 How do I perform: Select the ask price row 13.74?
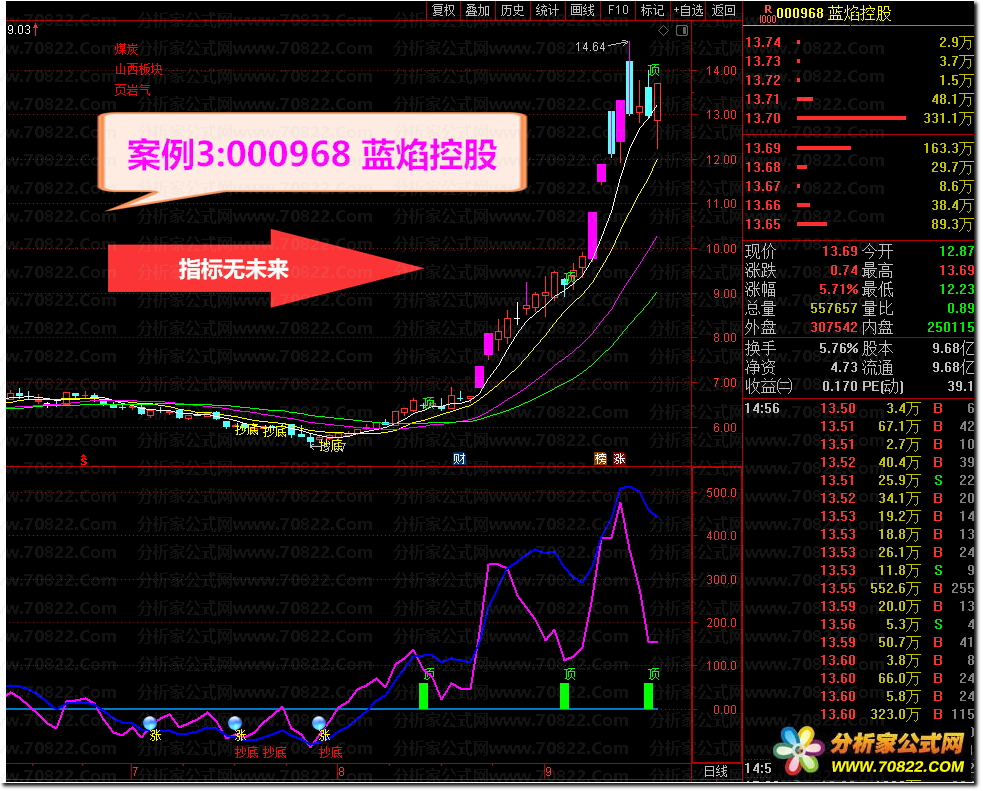click(859, 43)
